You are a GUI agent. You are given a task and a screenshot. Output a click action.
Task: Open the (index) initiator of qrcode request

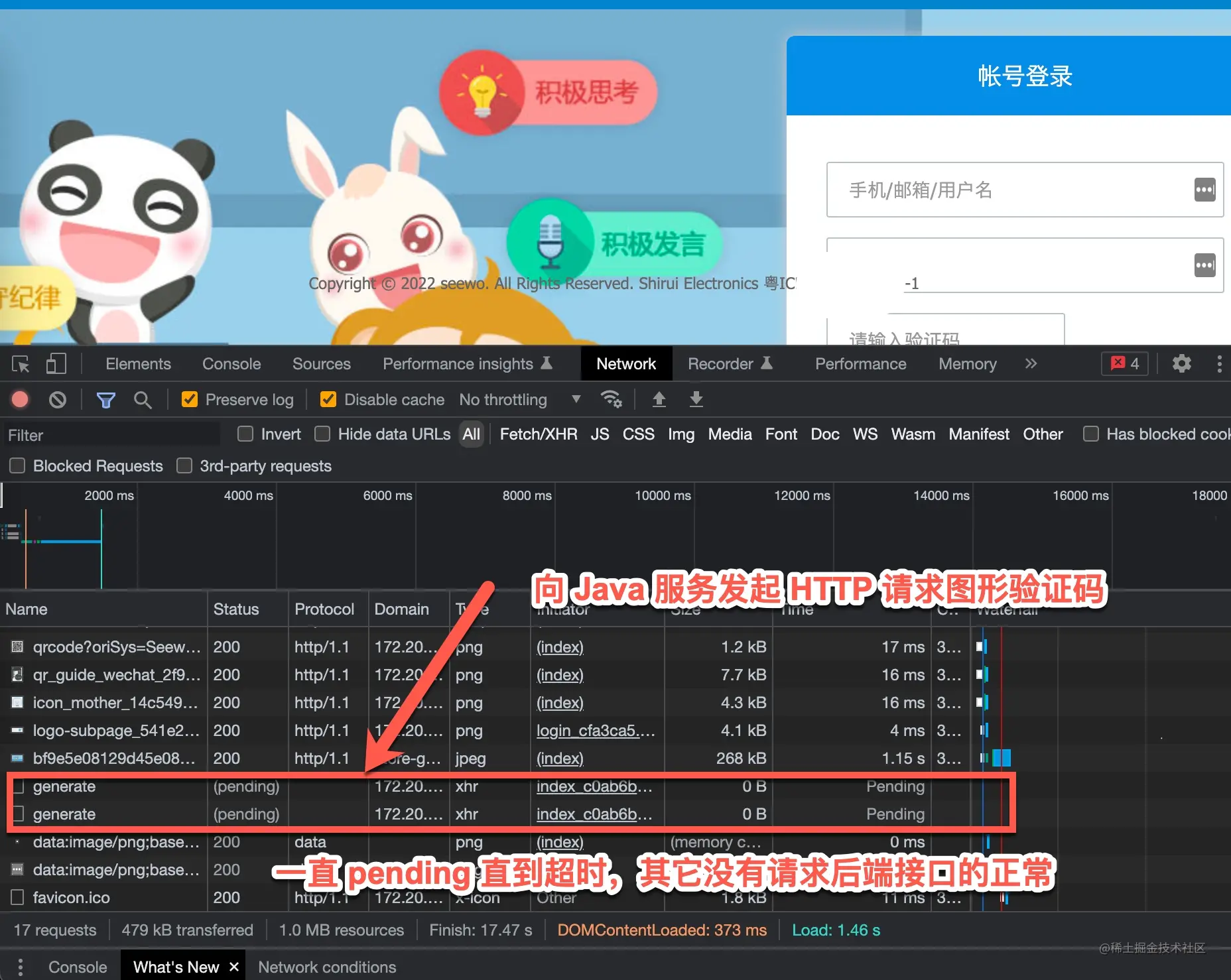click(x=560, y=647)
